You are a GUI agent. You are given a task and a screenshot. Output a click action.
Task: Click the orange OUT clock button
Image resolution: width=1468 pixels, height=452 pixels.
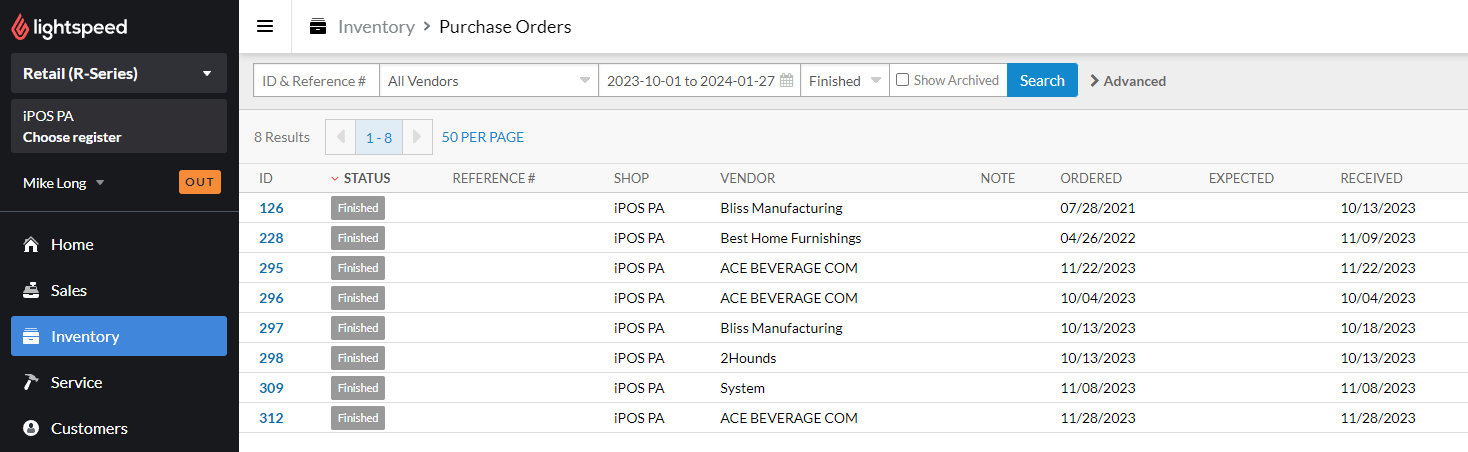[200, 182]
